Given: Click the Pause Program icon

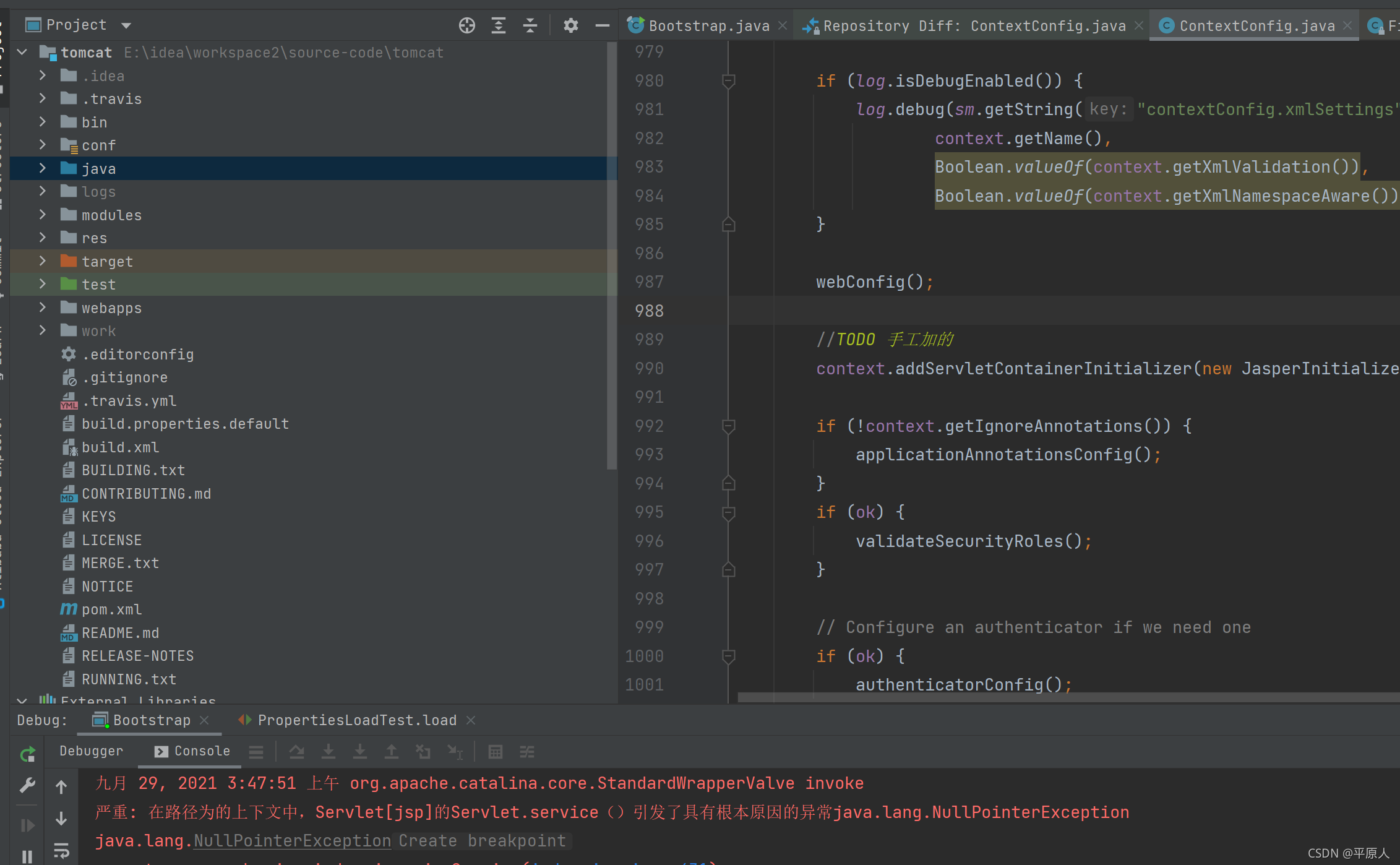Looking at the screenshot, I should point(27,856).
